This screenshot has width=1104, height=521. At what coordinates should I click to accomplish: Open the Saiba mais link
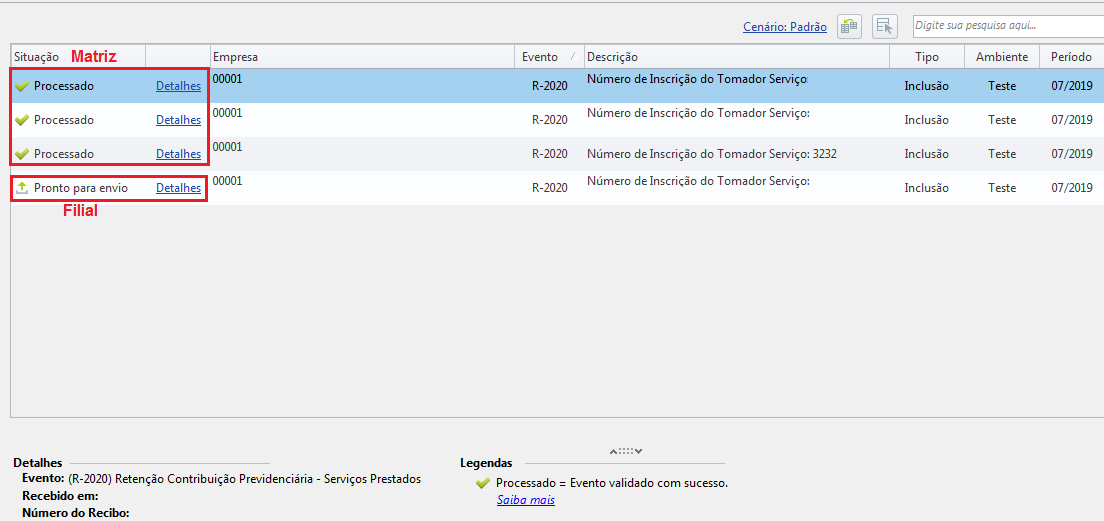click(525, 500)
